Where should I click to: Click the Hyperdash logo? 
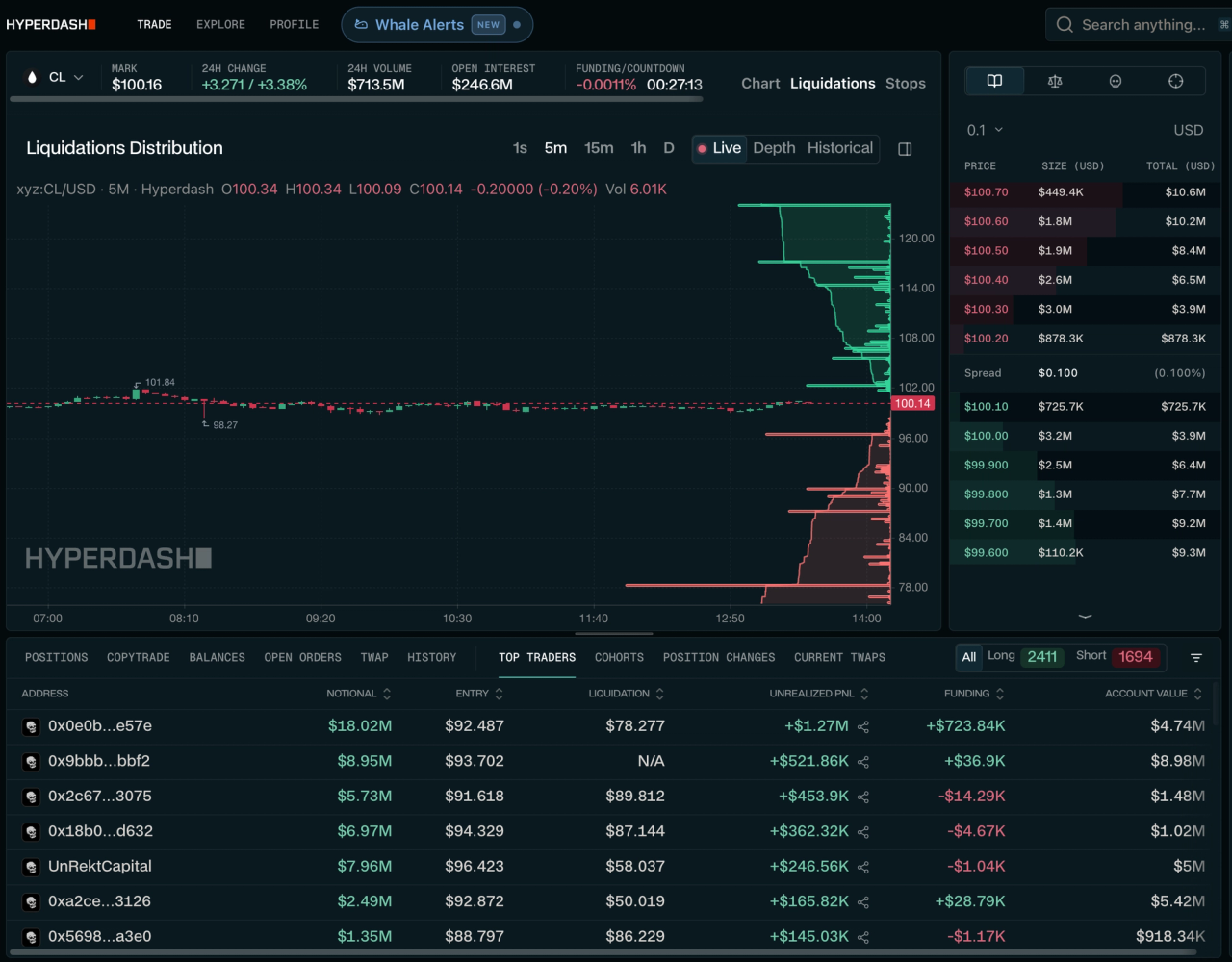[x=51, y=24]
